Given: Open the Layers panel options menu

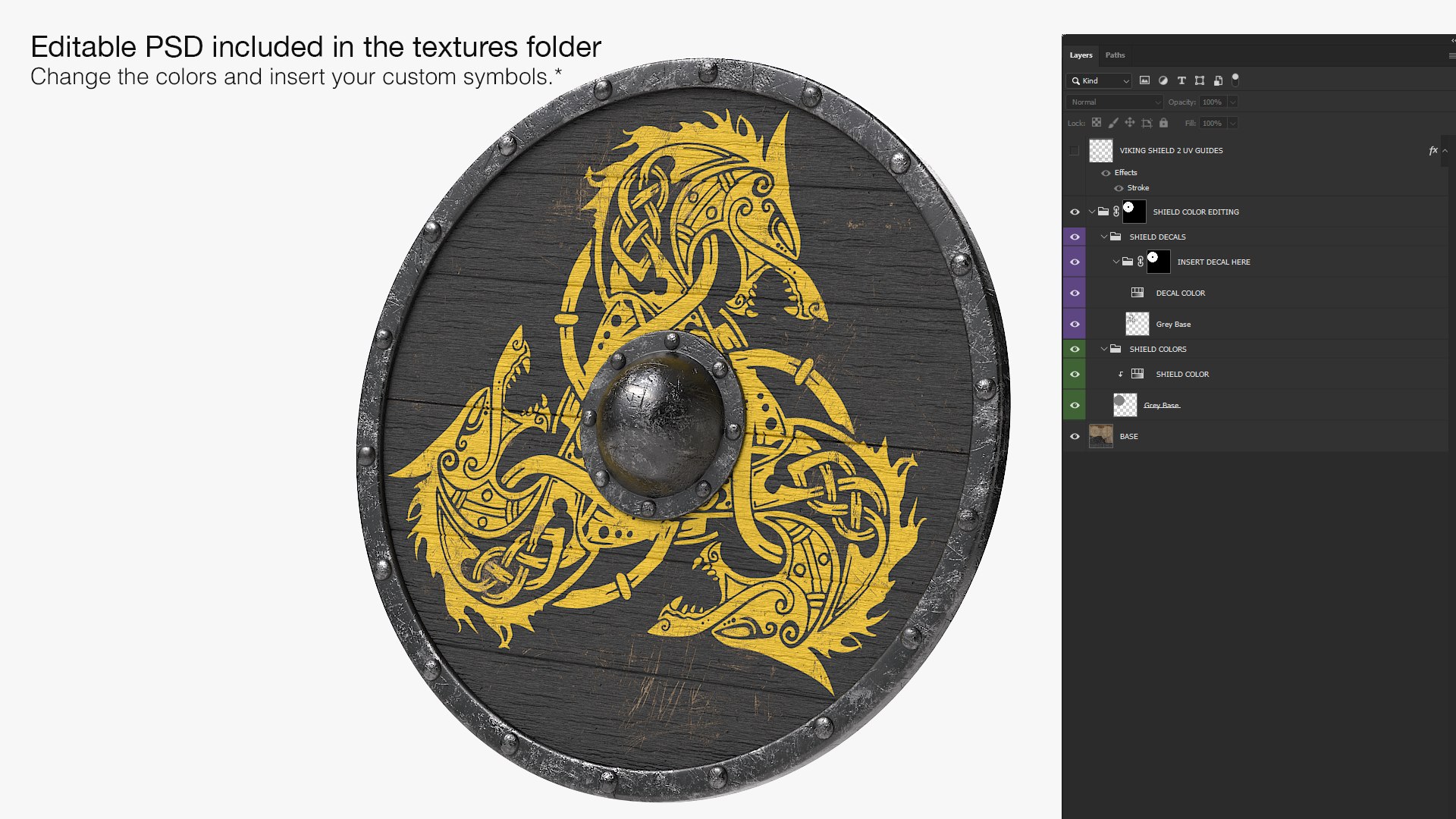Looking at the screenshot, I should click(x=1451, y=55).
